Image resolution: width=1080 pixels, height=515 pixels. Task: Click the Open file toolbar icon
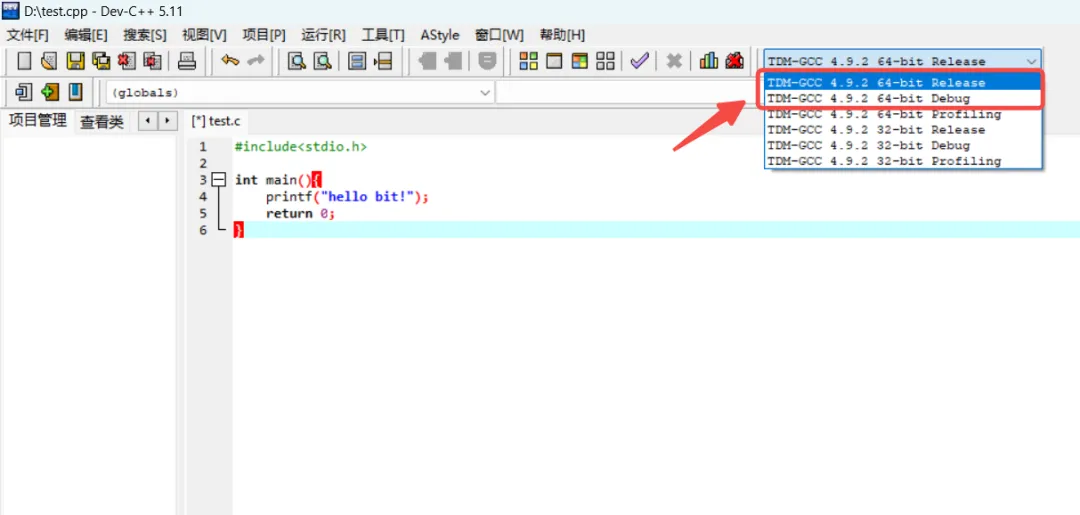click(48, 61)
